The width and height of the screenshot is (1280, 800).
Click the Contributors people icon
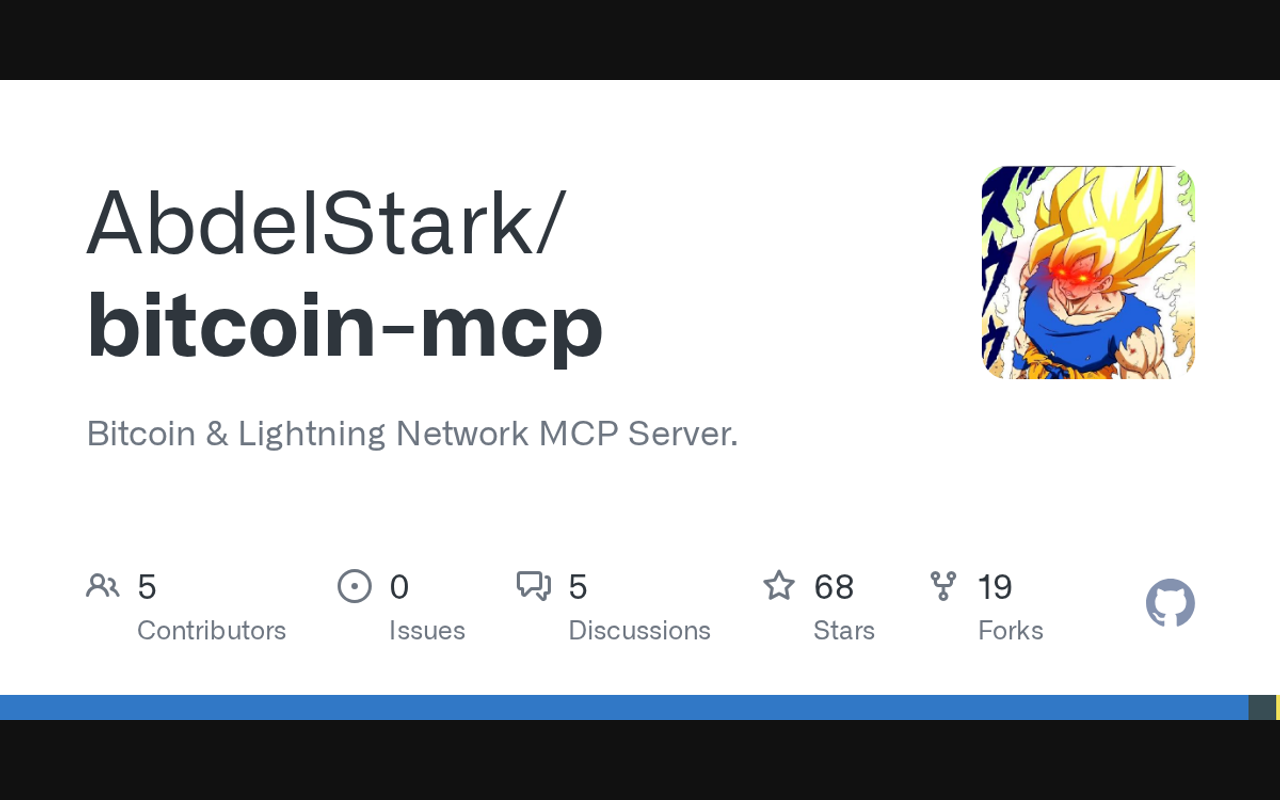point(103,586)
